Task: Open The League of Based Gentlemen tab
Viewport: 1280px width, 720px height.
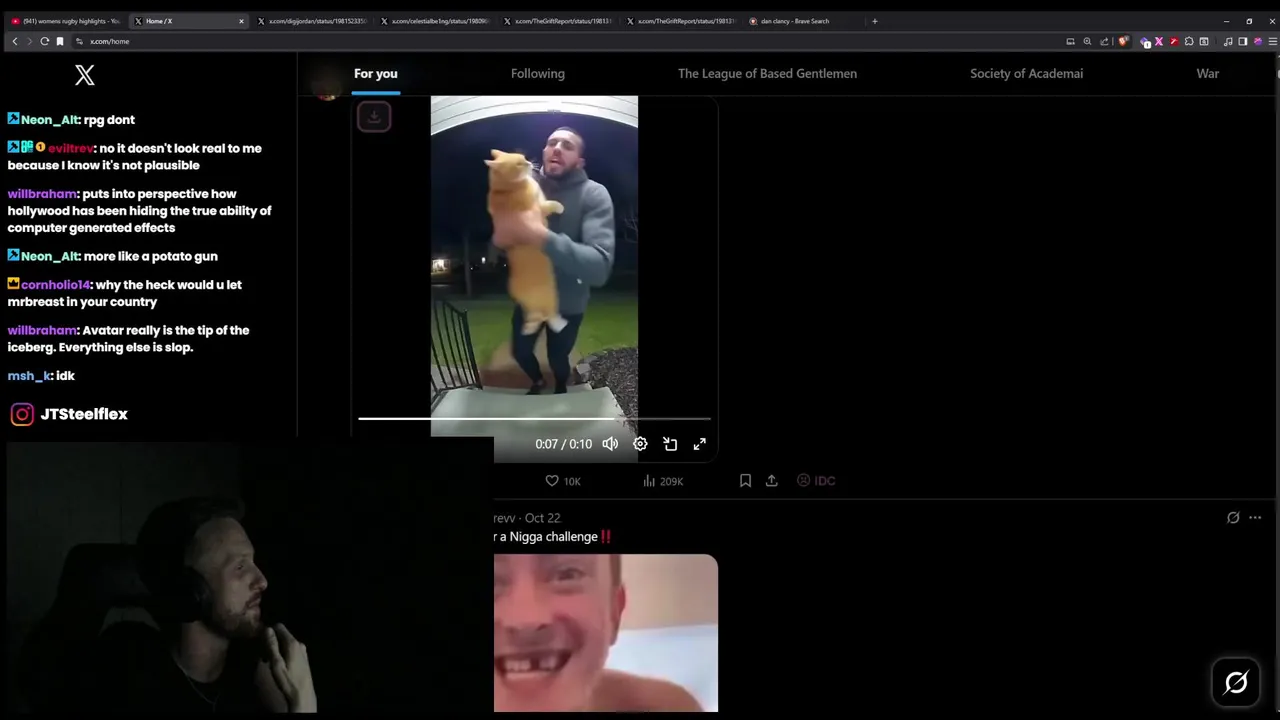Action: (x=767, y=73)
